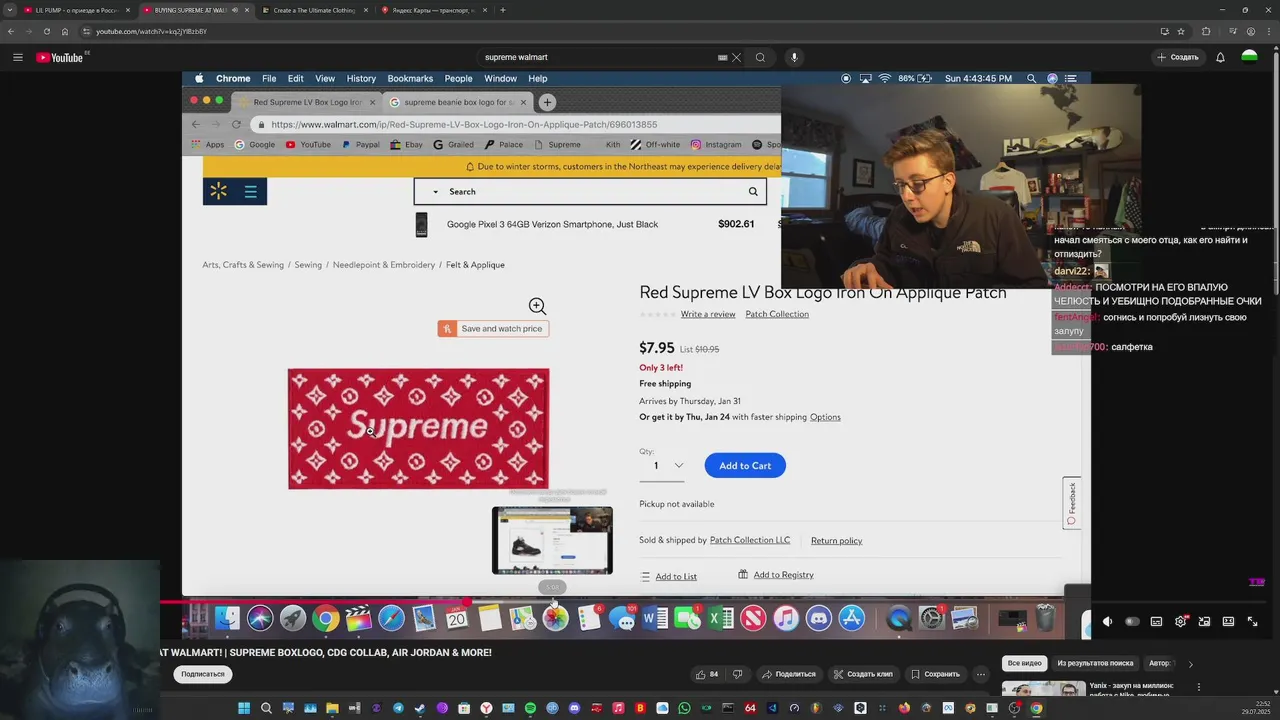Image resolution: width=1280 pixels, height=720 pixels.
Task: Open the browser extensions puzzle icon
Action: tap(1206, 31)
